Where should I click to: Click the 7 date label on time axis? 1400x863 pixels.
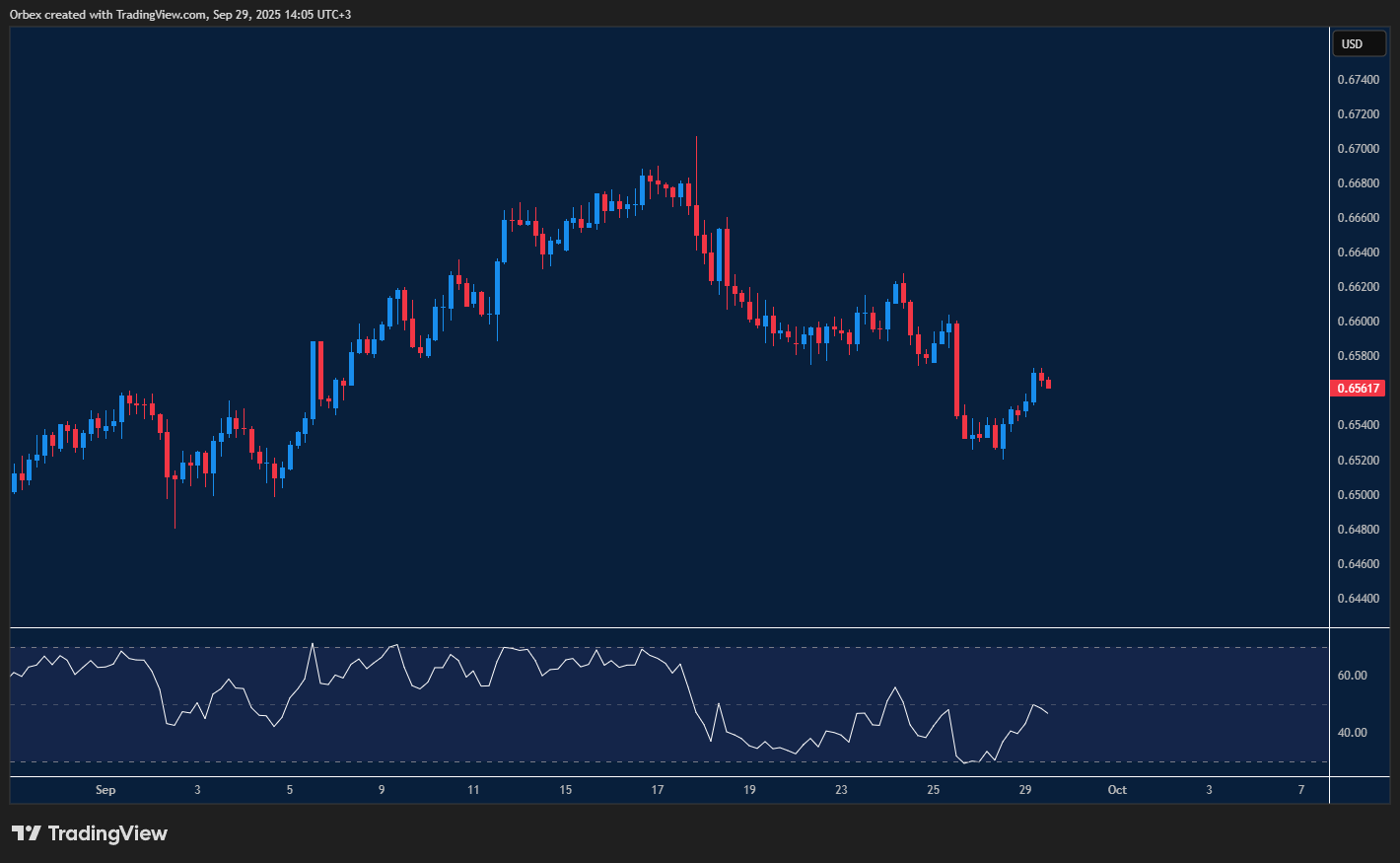(x=1301, y=790)
